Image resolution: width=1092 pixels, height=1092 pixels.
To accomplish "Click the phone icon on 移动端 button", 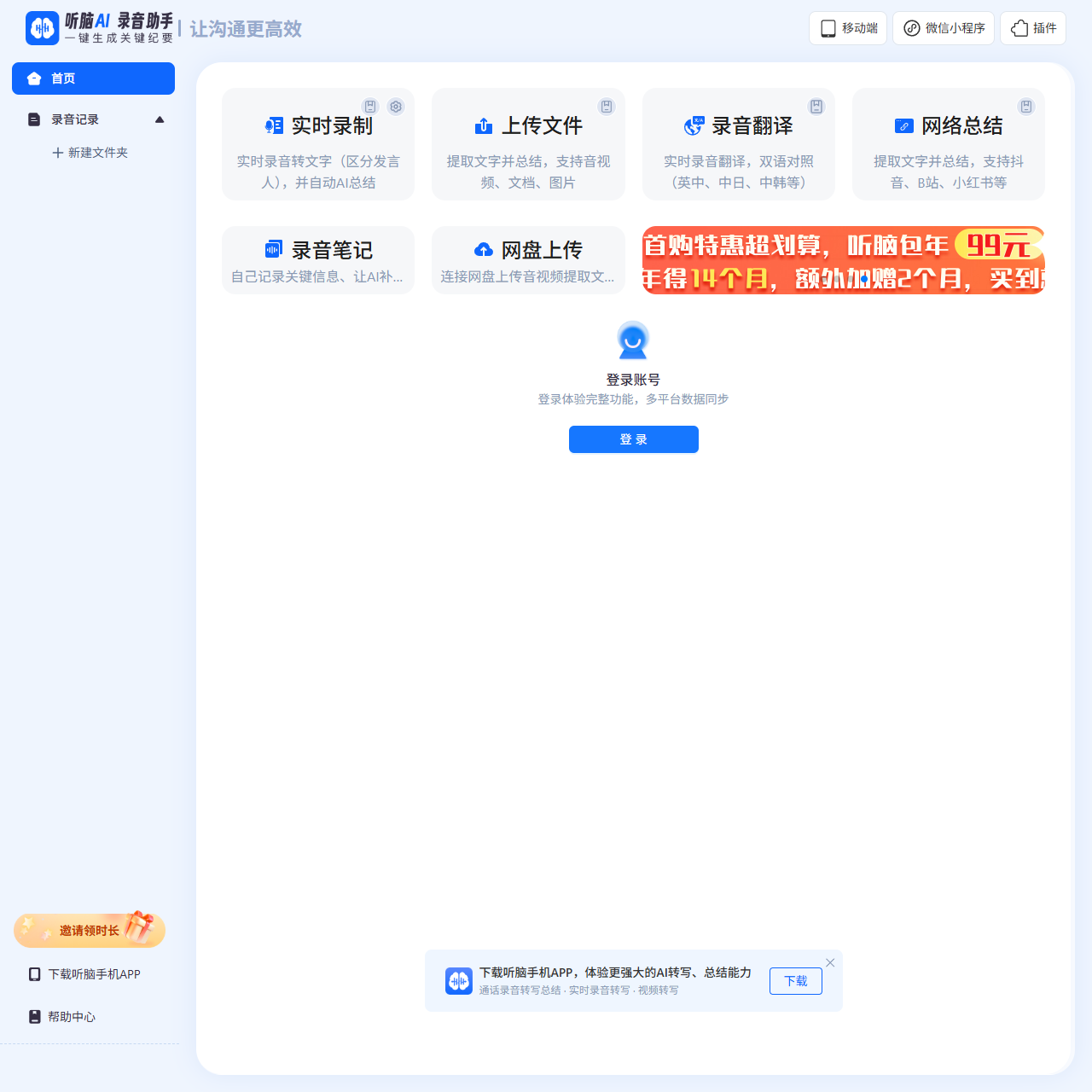I will pyautogui.click(x=827, y=28).
